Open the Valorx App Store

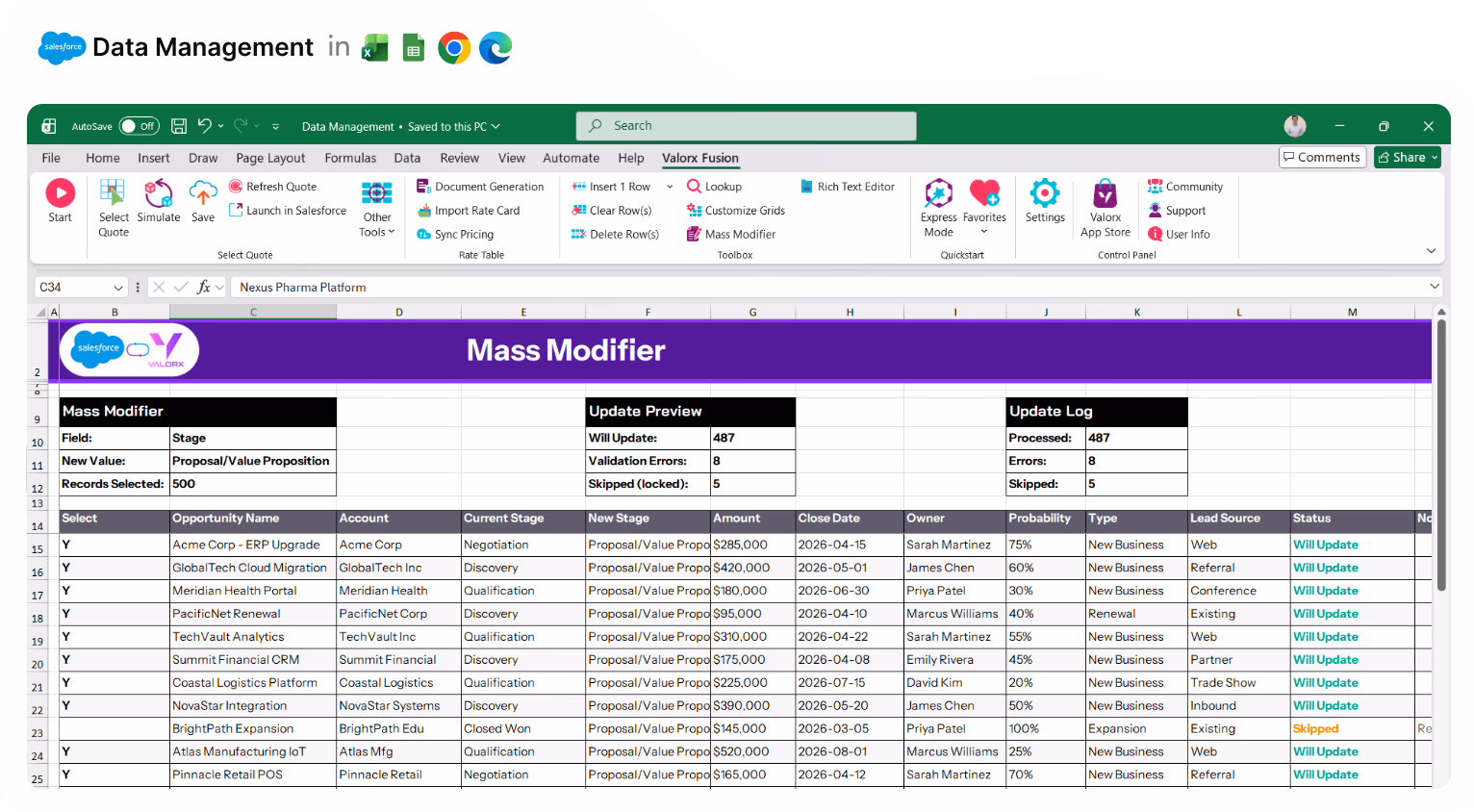click(1105, 207)
